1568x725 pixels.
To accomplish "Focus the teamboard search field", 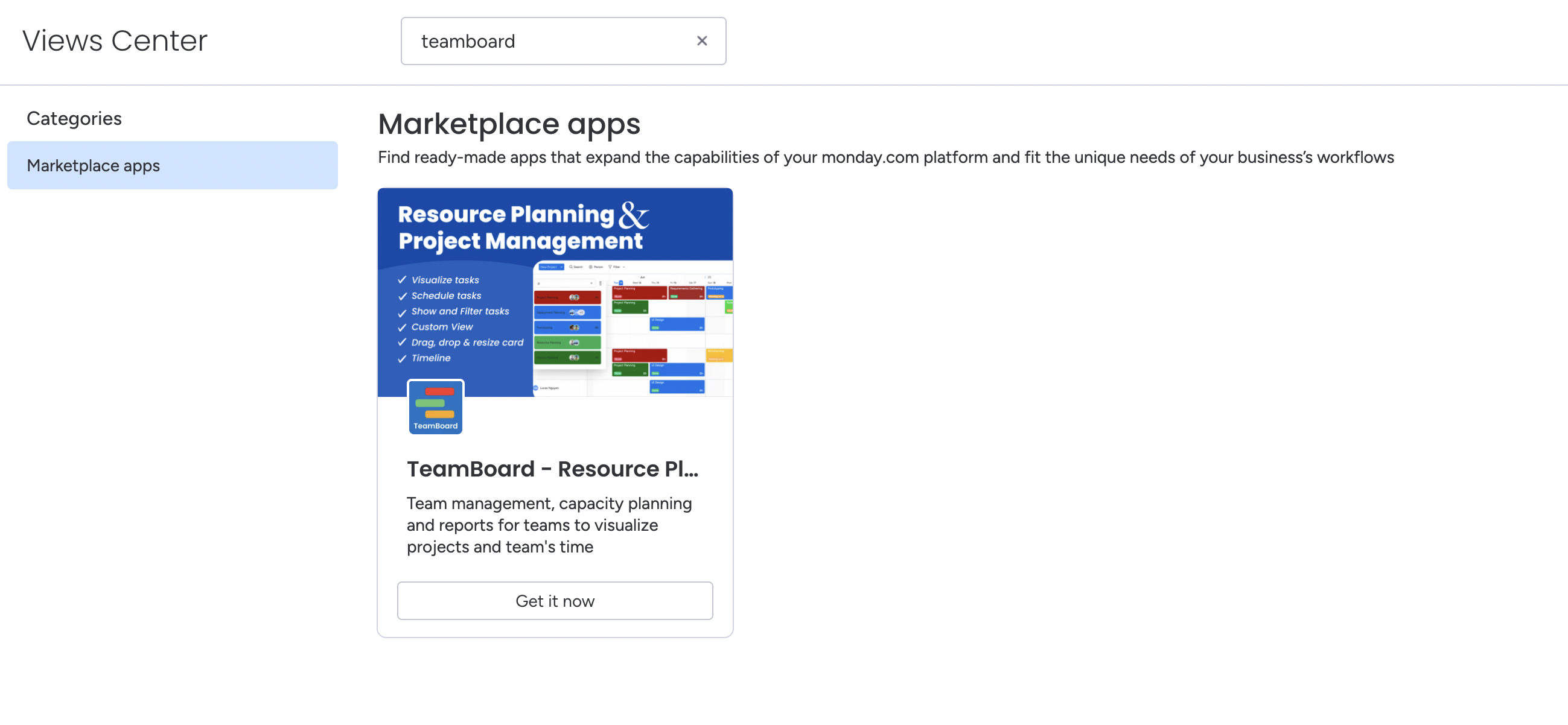I will (548, 41).
